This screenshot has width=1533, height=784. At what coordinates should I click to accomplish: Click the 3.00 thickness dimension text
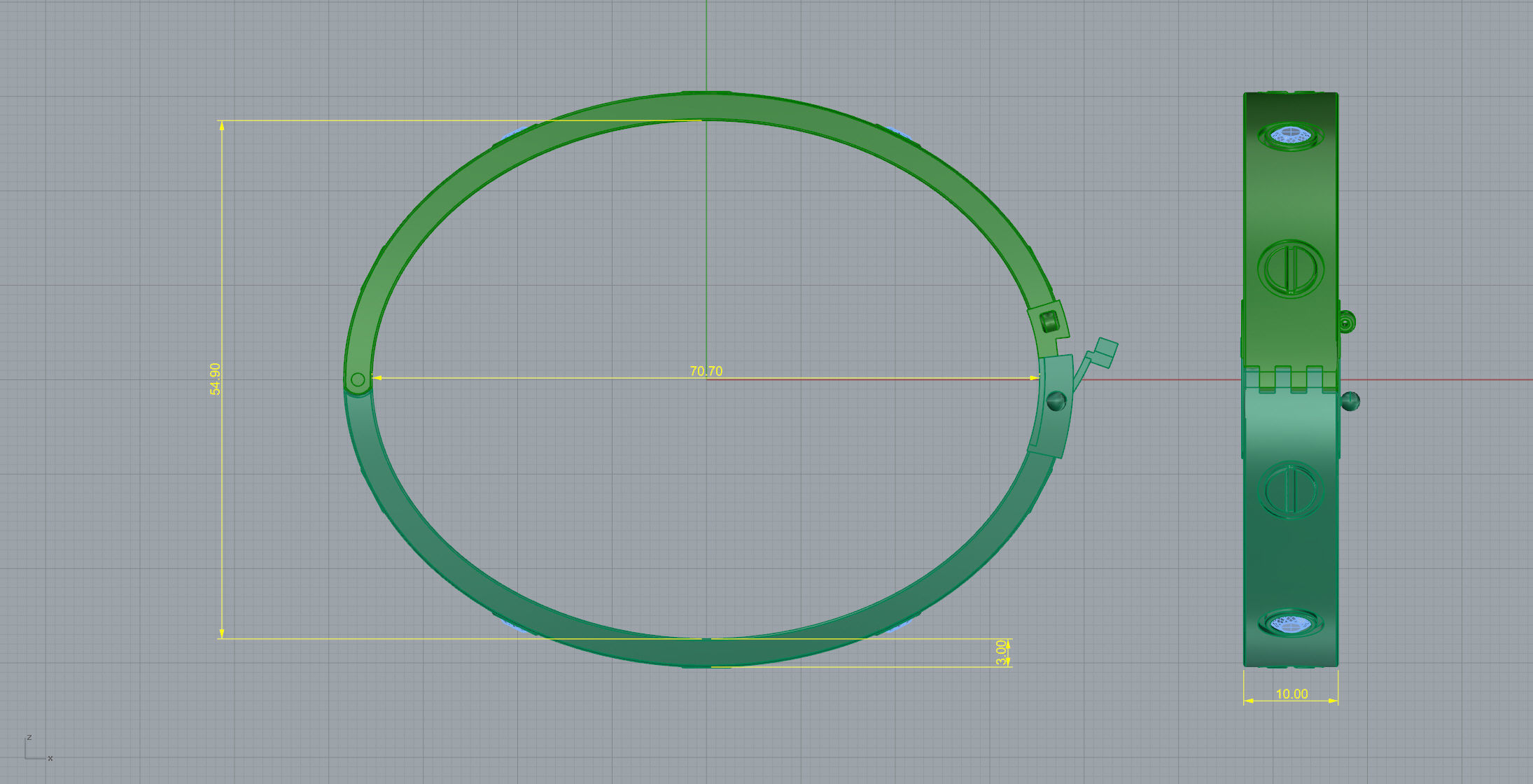pyautogui.click(x=1001, y=652)
